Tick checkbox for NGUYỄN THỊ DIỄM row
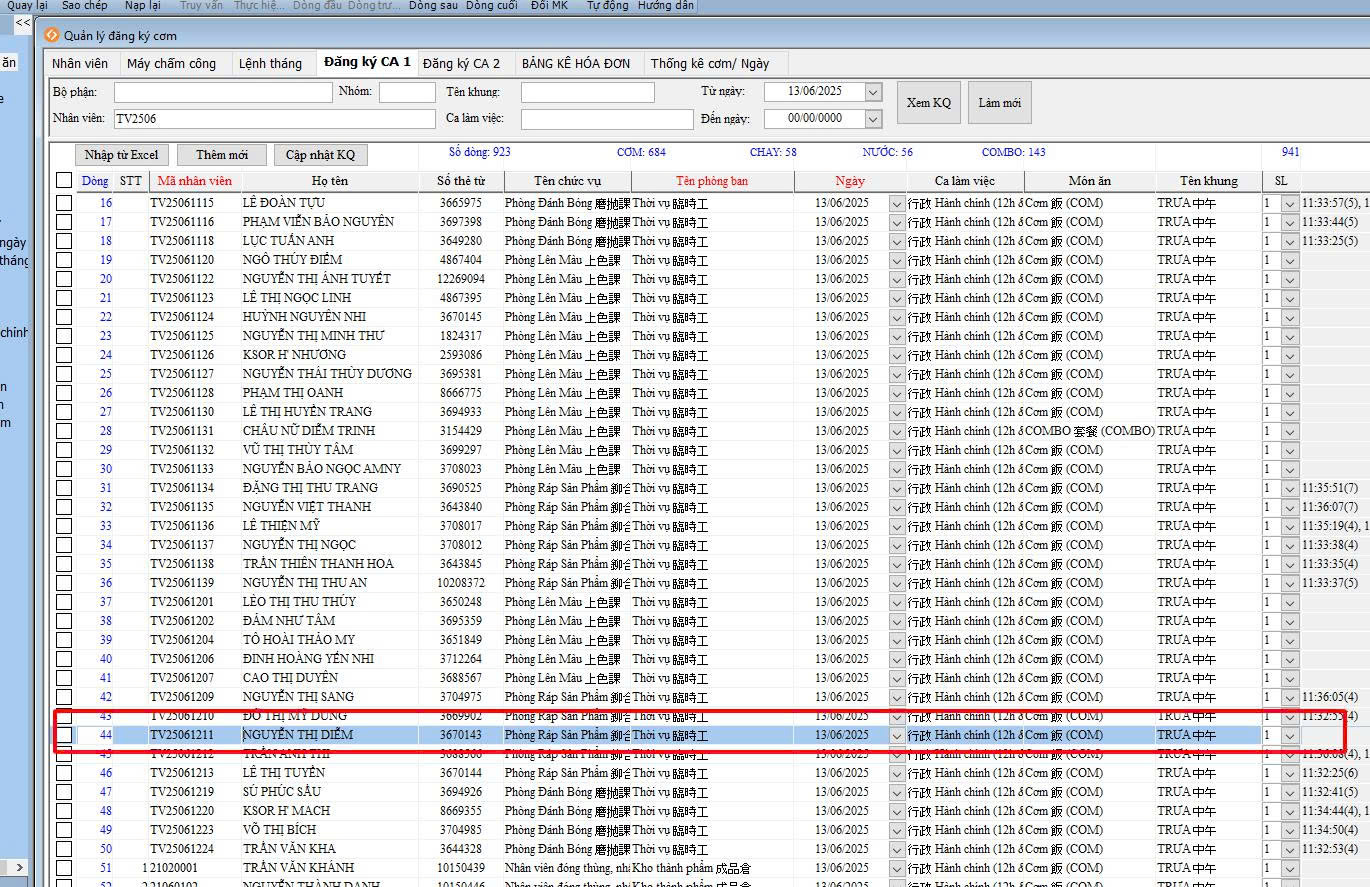Image resolution: width=1370 pixels, height=887 pixels. pos(64,735)
